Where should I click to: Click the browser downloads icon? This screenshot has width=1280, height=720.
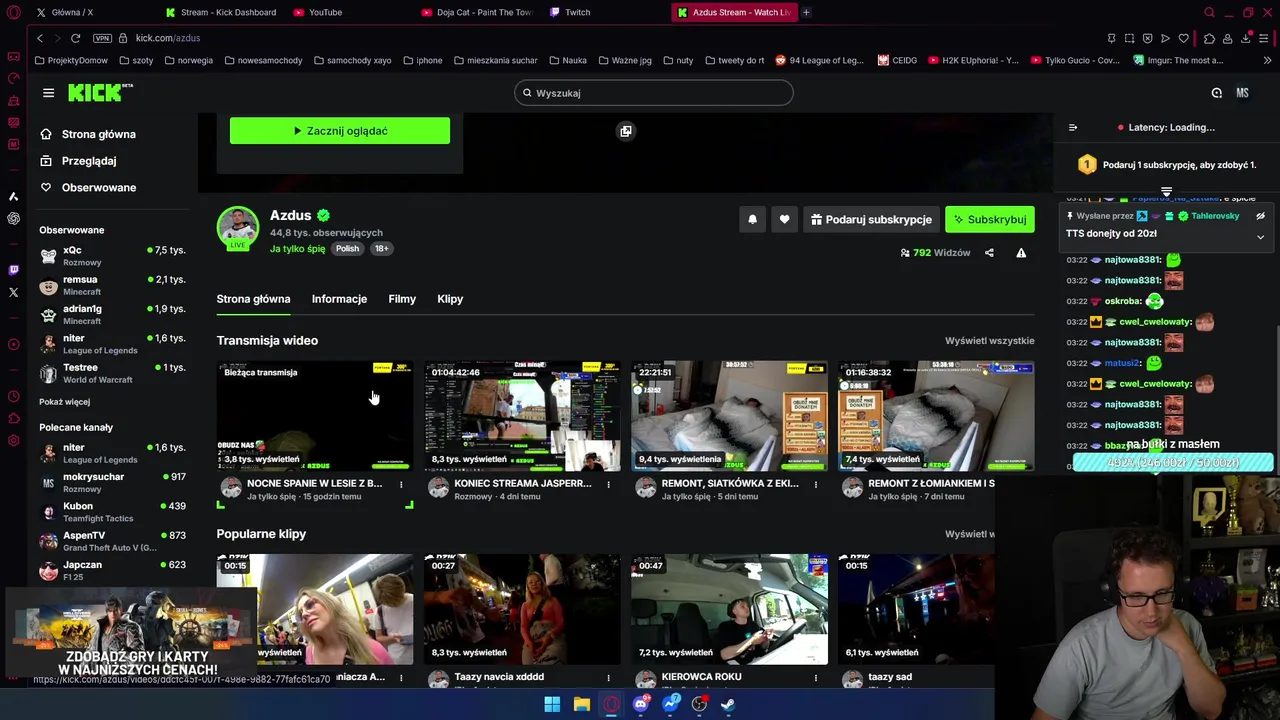click(1246, 38)
